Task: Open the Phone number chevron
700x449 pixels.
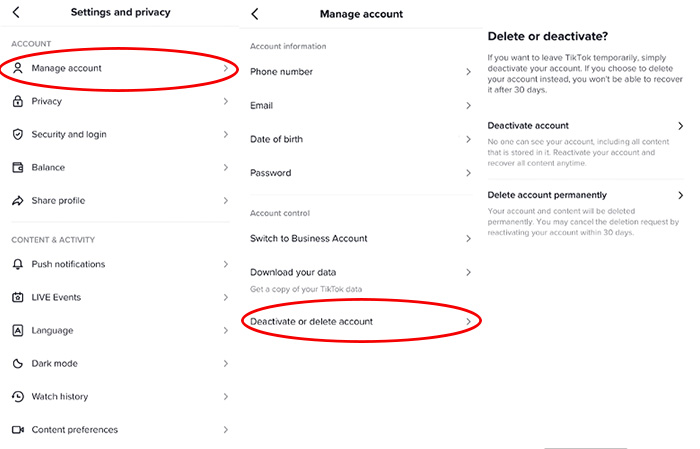Action: (x=468, y=71)
